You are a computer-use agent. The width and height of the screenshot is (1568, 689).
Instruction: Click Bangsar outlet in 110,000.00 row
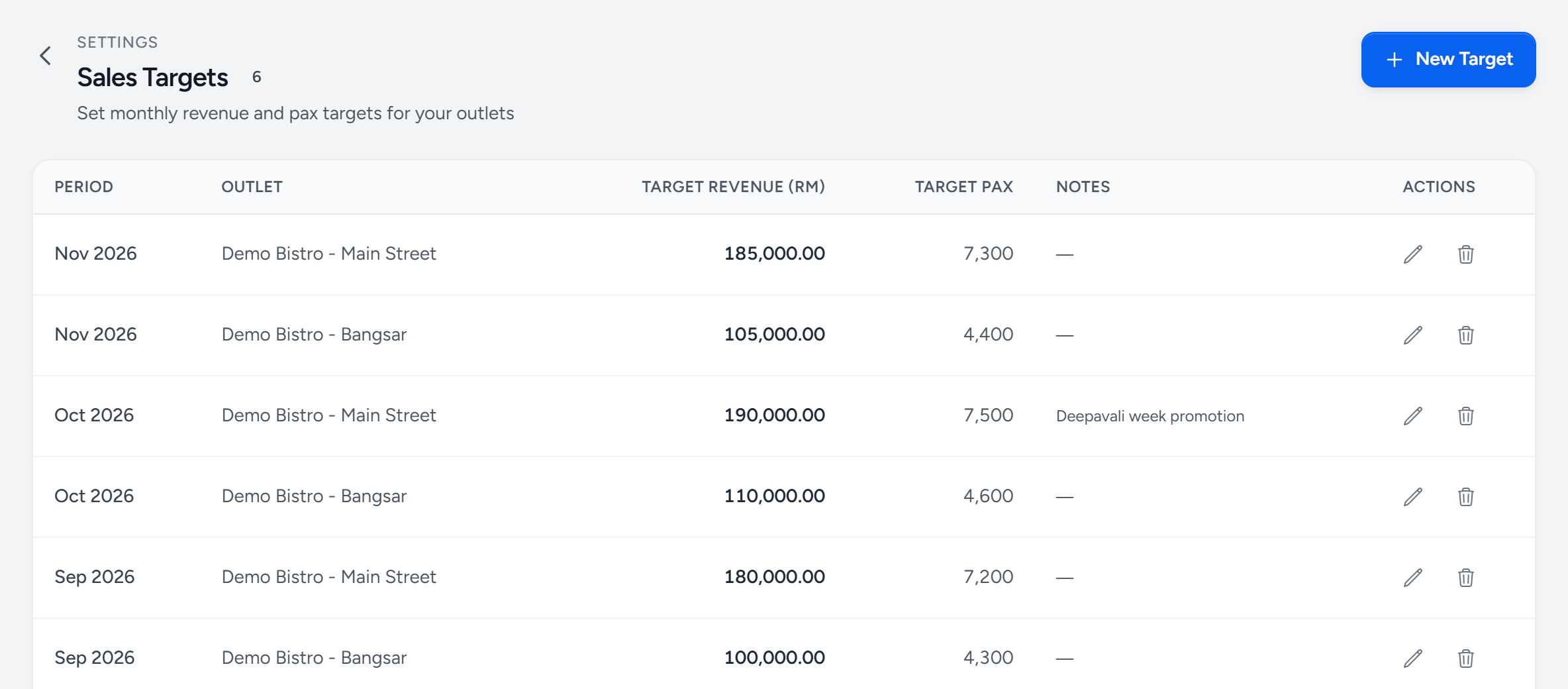(314, 496)
